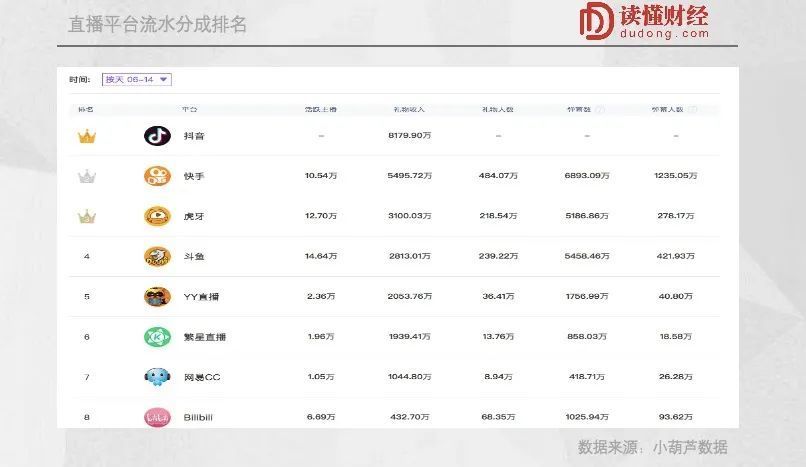The height and width of the screenshot is (467, 806).
Task: Click the 3100.03万 gift income value
Action: (410, 216)
